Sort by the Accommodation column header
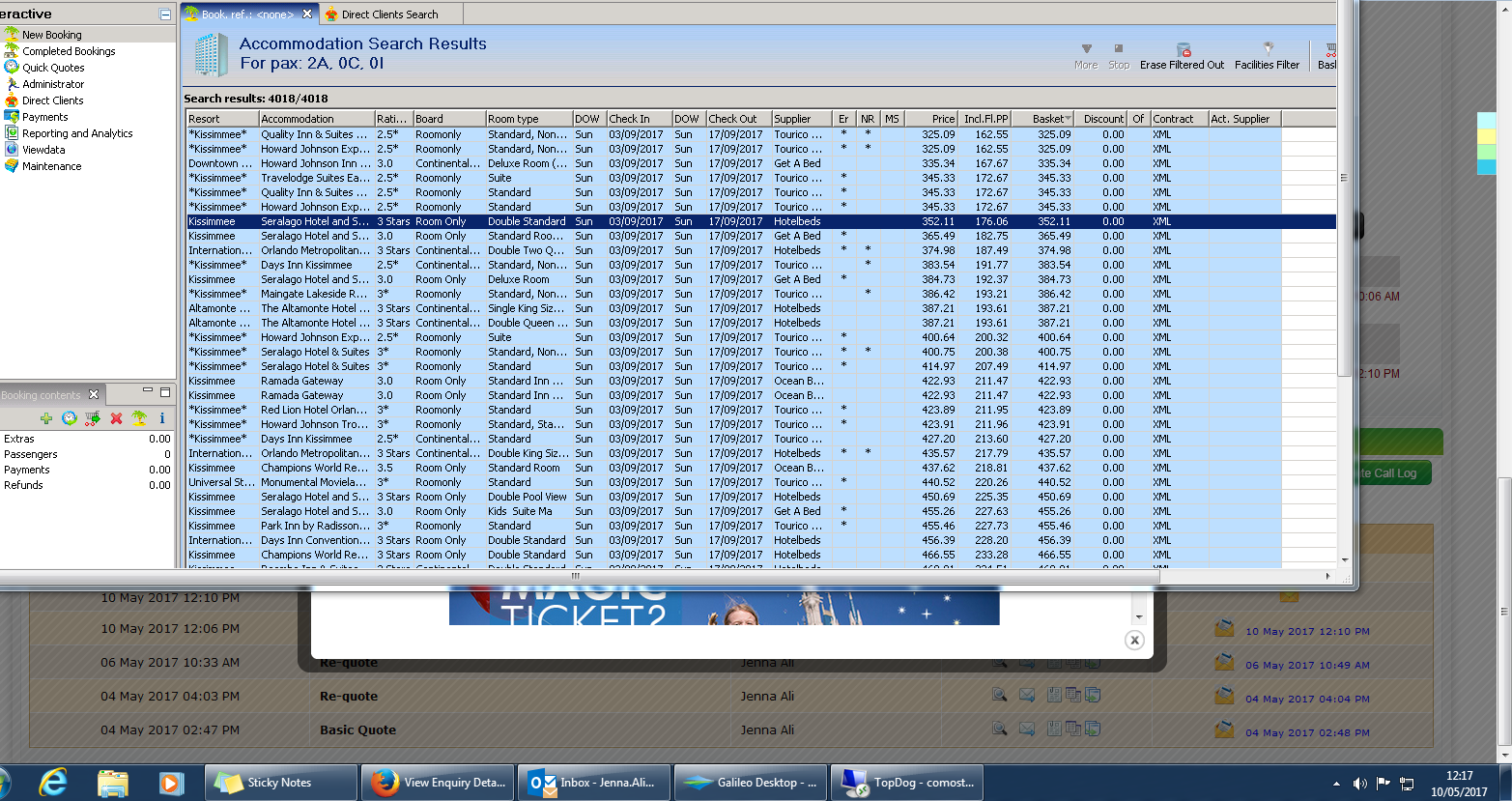Image resolution: width=1512 pixels, height=801 pixels. click(316, 119)
